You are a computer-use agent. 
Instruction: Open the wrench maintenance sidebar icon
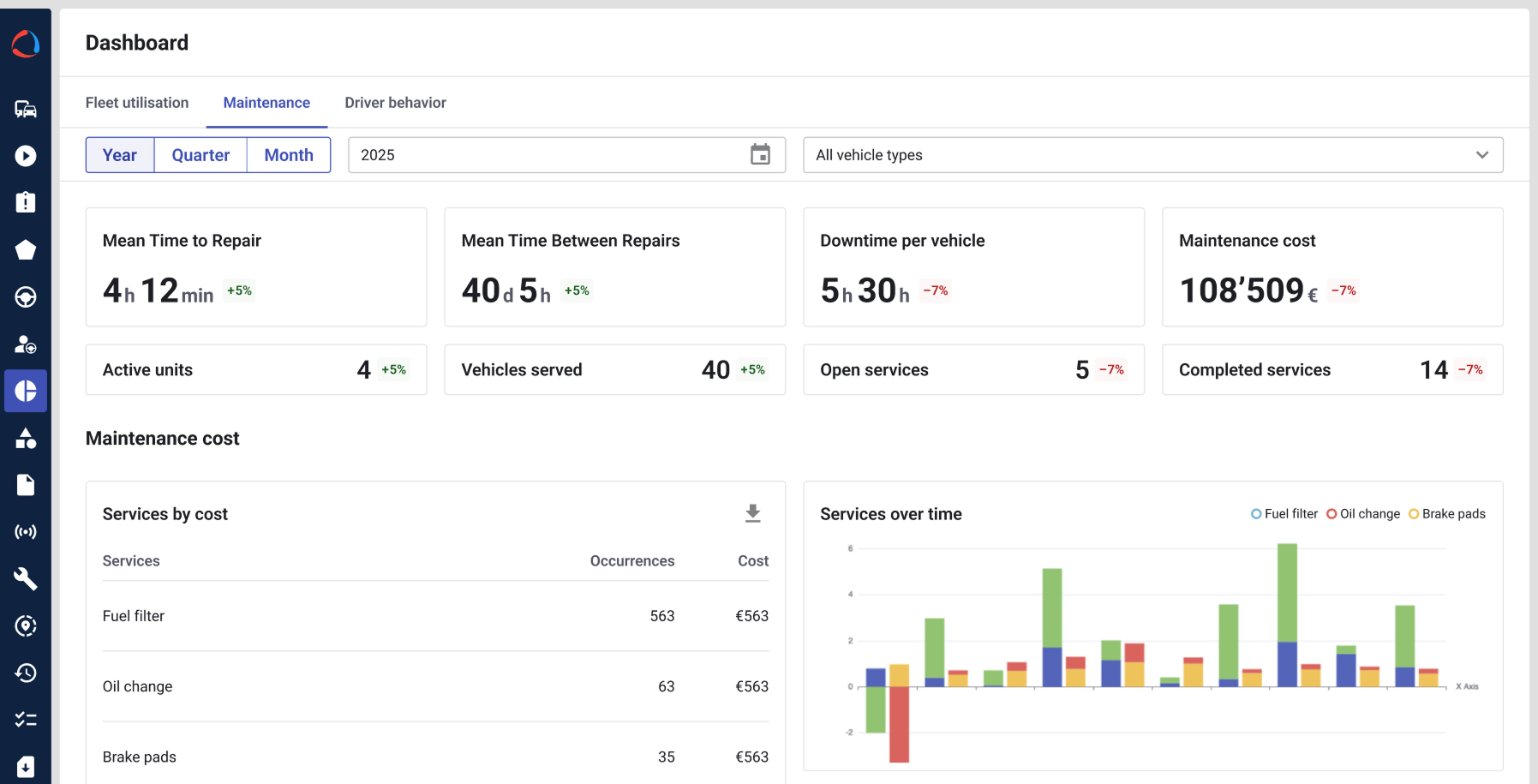pyautogui.click(x=26, y=579)
